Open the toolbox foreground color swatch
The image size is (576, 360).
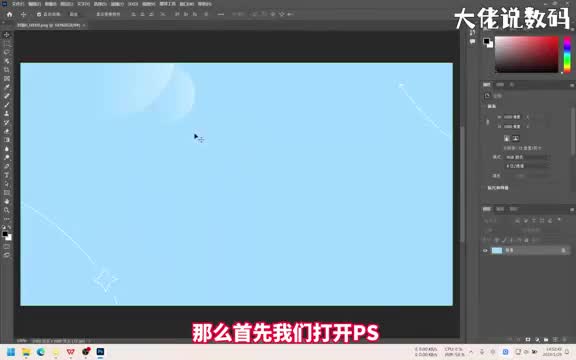pos(5,234)
